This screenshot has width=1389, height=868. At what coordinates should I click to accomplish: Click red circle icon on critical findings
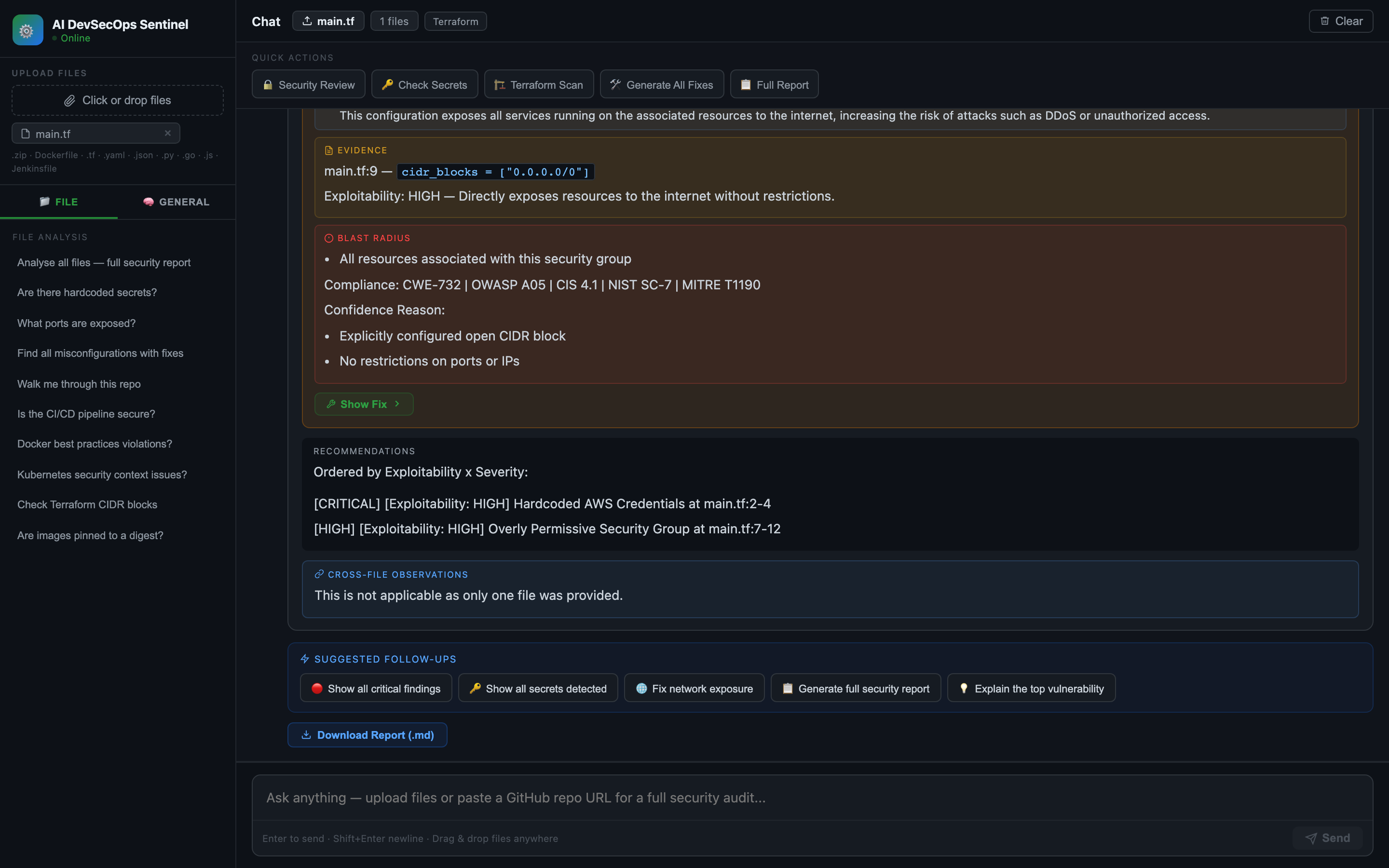(x=317, y=688)
